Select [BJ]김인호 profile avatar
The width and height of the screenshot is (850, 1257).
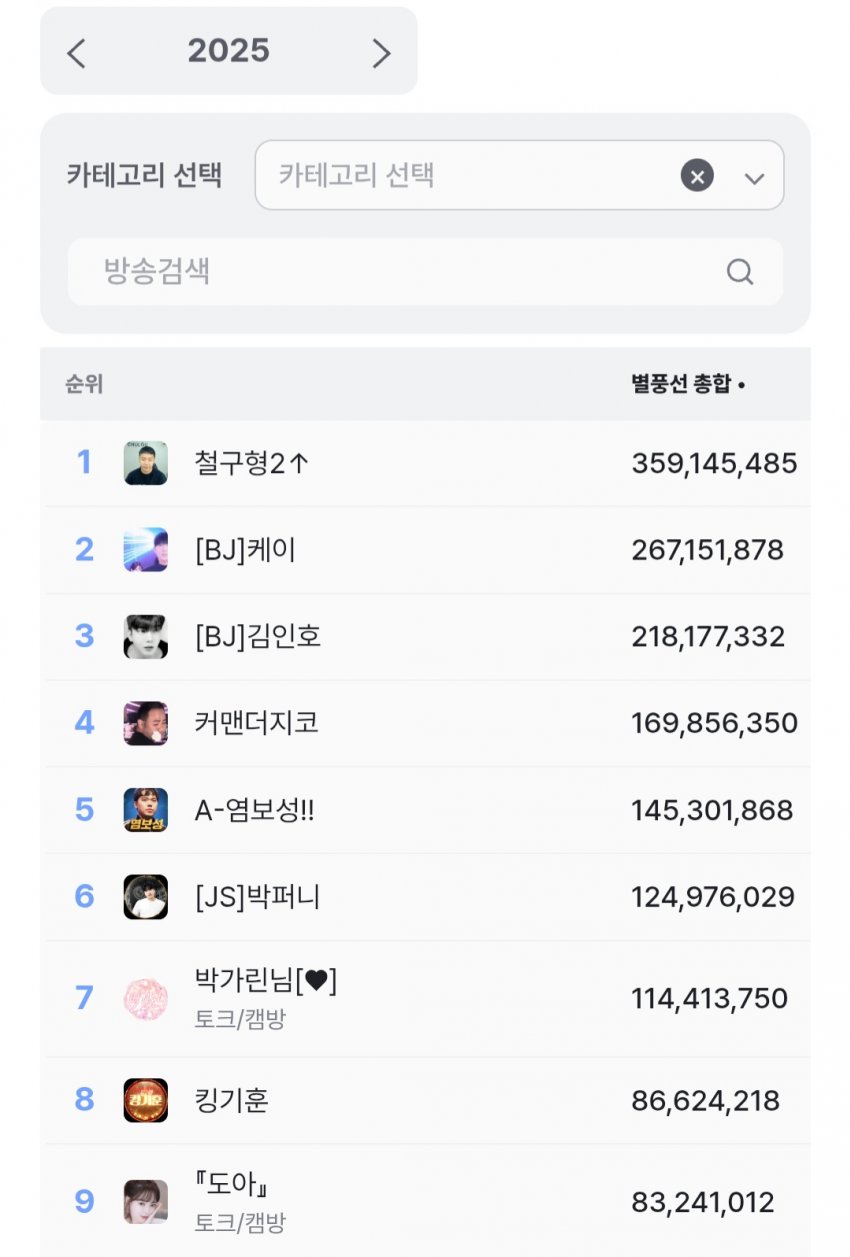pyautogui.click(x=146, y=637)
